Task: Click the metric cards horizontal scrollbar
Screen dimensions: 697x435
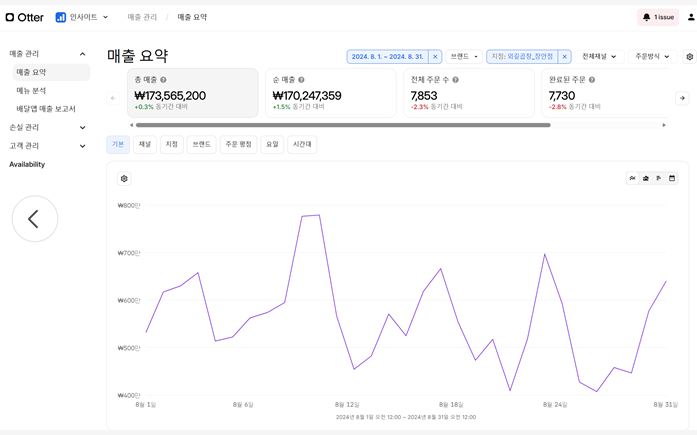Action: 343,125
